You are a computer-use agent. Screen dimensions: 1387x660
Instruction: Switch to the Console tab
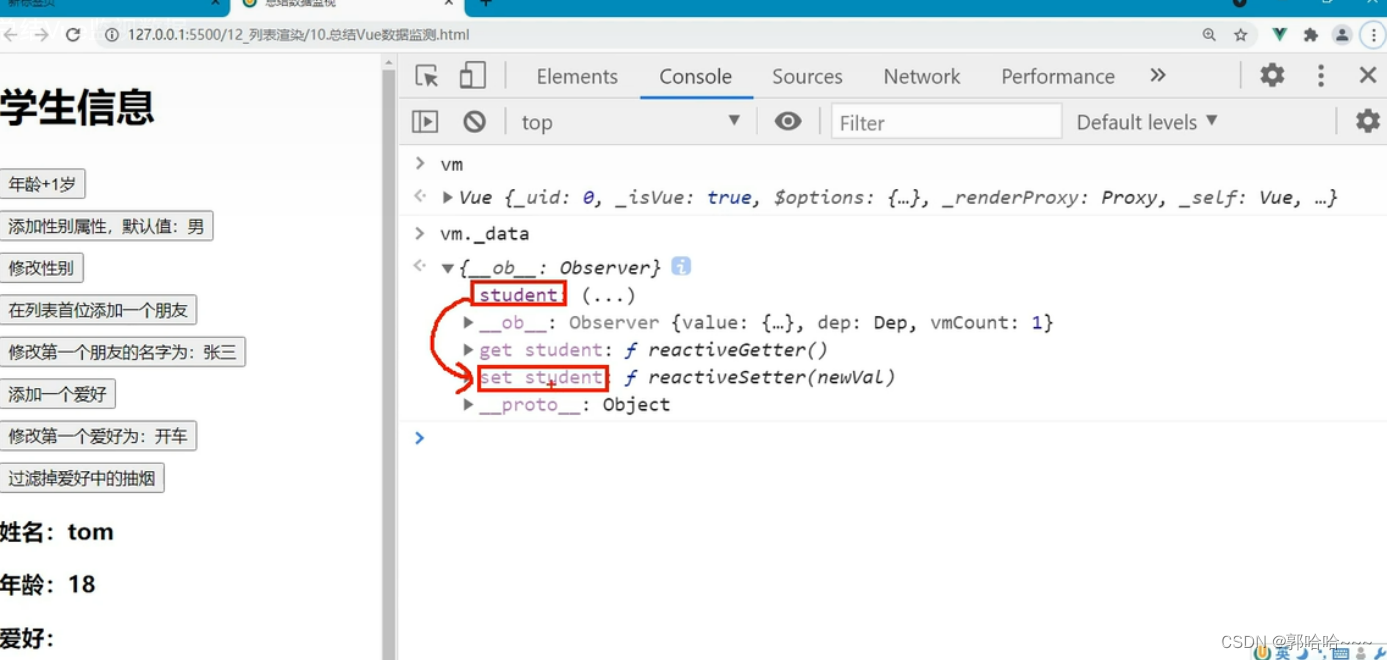point(695,76)
